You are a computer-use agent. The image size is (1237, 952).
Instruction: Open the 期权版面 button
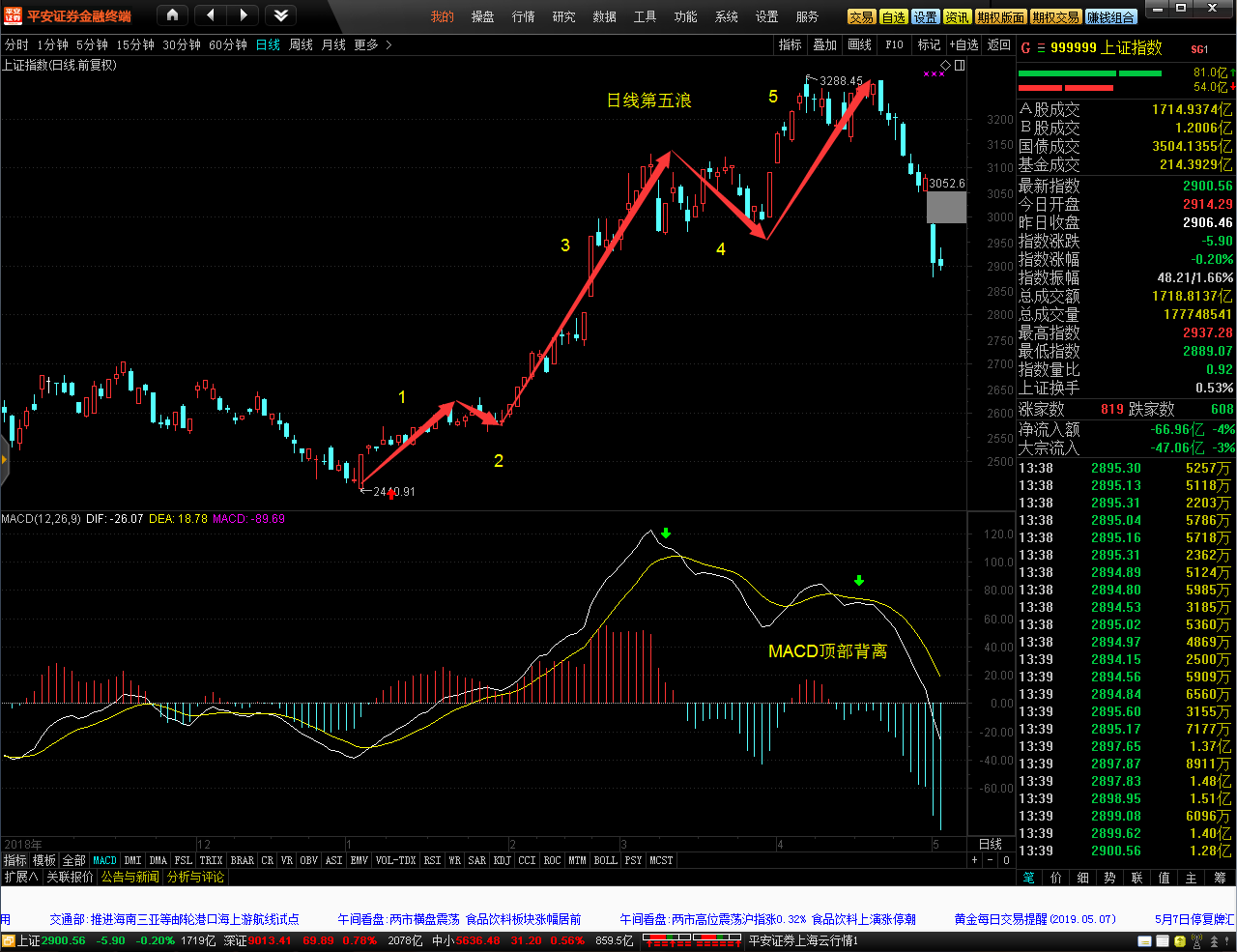[1000, 17]
